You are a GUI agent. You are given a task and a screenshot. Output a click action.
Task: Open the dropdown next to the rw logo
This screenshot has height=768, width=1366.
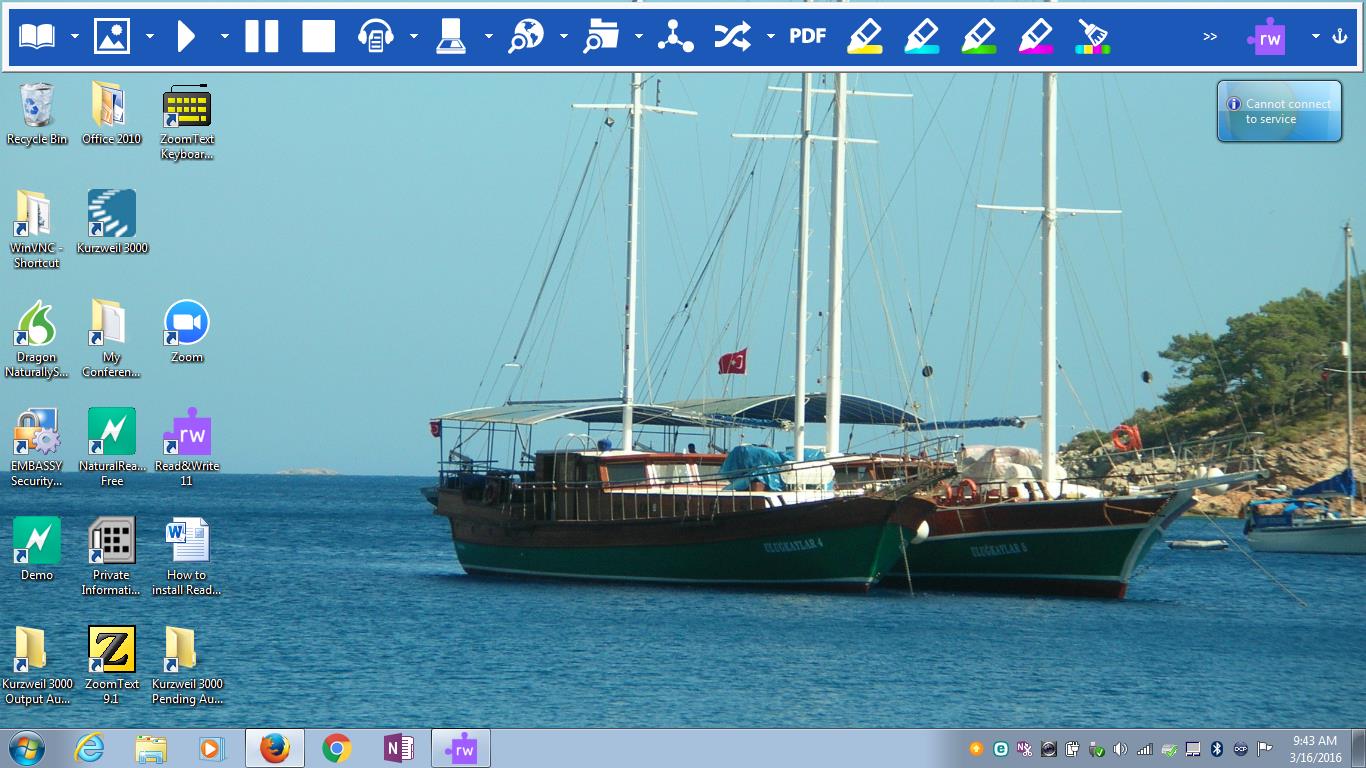pyautogui.click(x=1315, y=36)
